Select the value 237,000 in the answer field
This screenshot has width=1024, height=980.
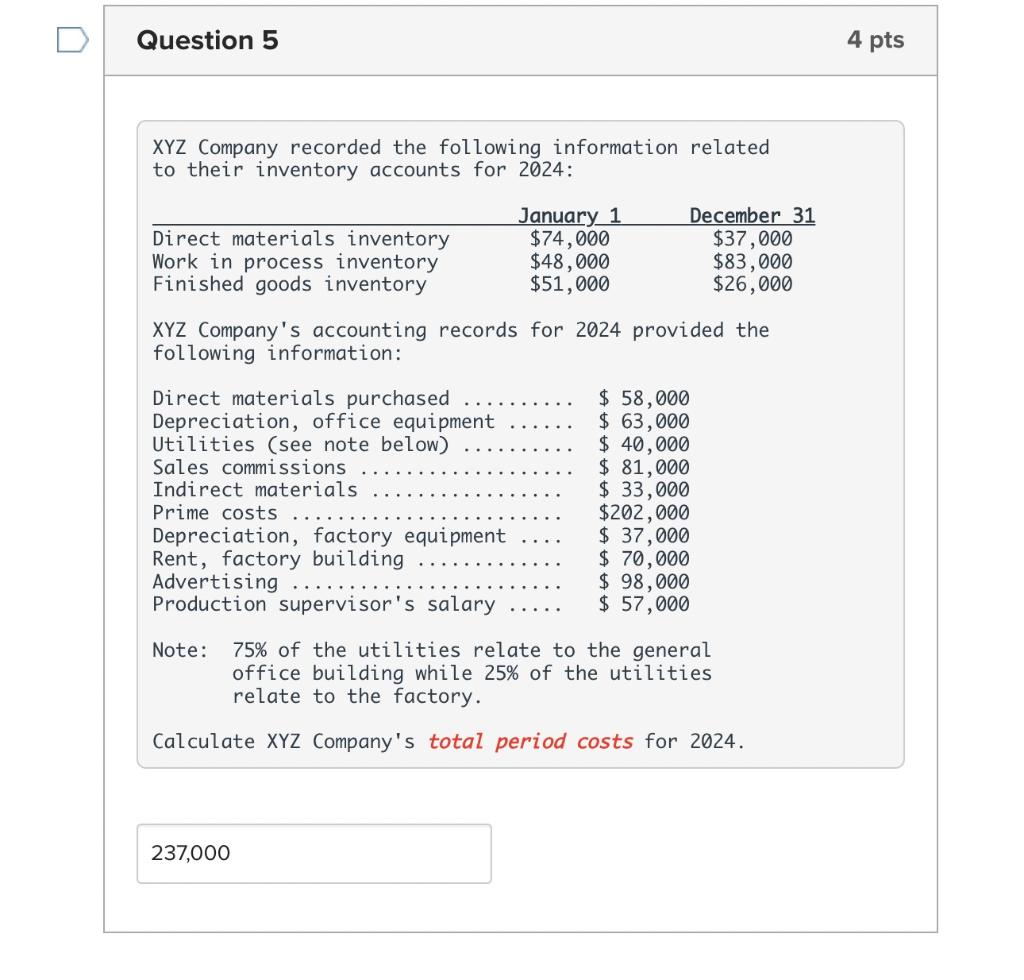[192, 854]
